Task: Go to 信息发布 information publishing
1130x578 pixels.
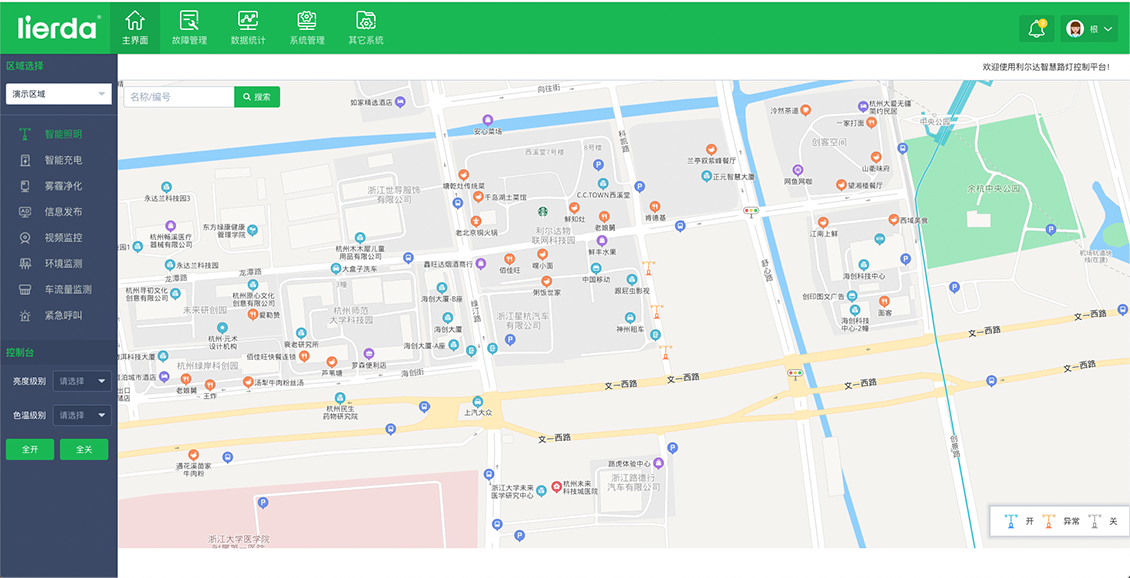Action: coord(62,212)
